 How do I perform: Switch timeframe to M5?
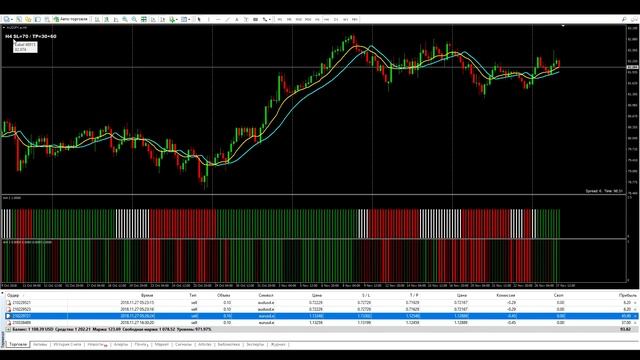pyautogui.click(x=289, y=19)
